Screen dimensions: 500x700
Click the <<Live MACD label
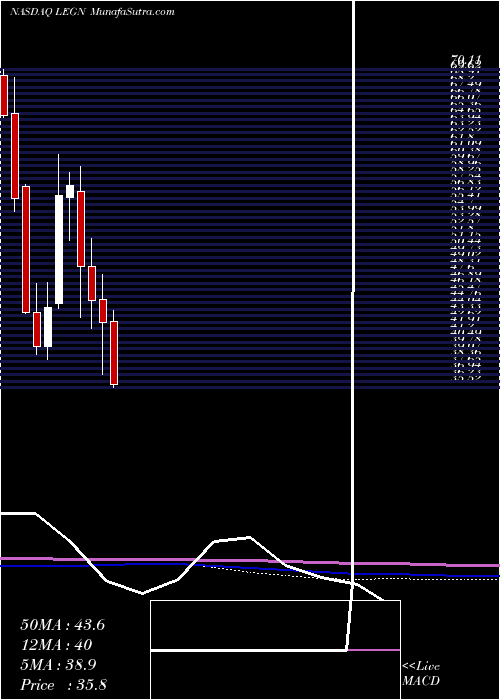pyautogui.click(x=421, y=673)
